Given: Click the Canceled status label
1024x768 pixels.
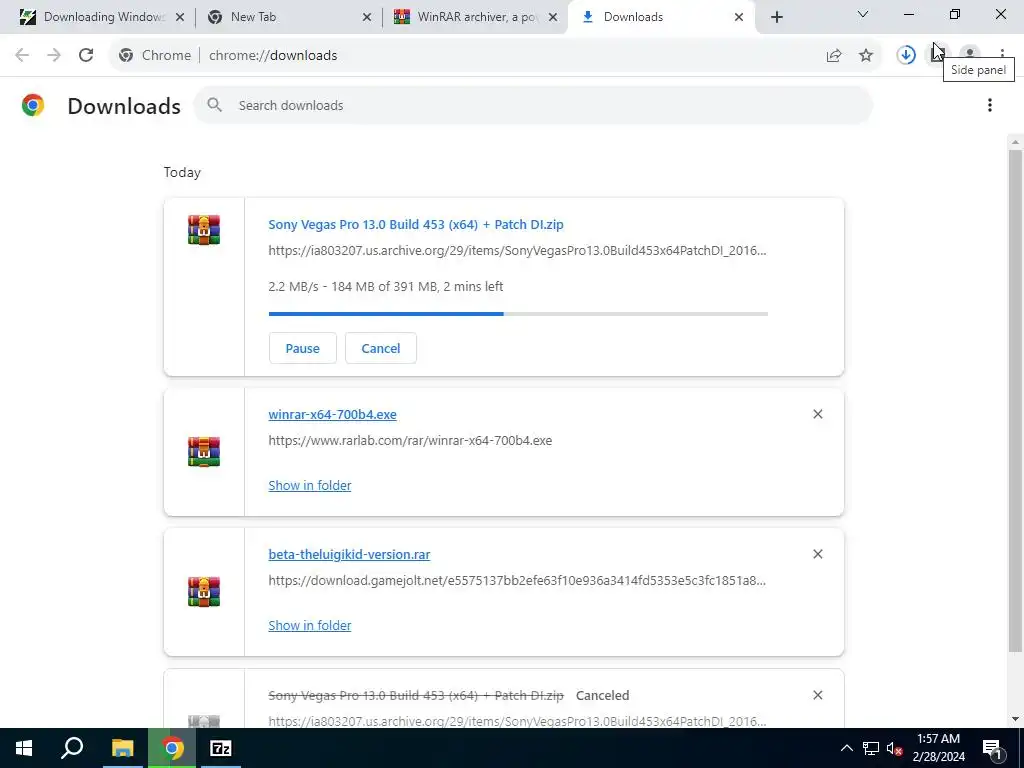Looking at the screenshot, I should [602, 695].
